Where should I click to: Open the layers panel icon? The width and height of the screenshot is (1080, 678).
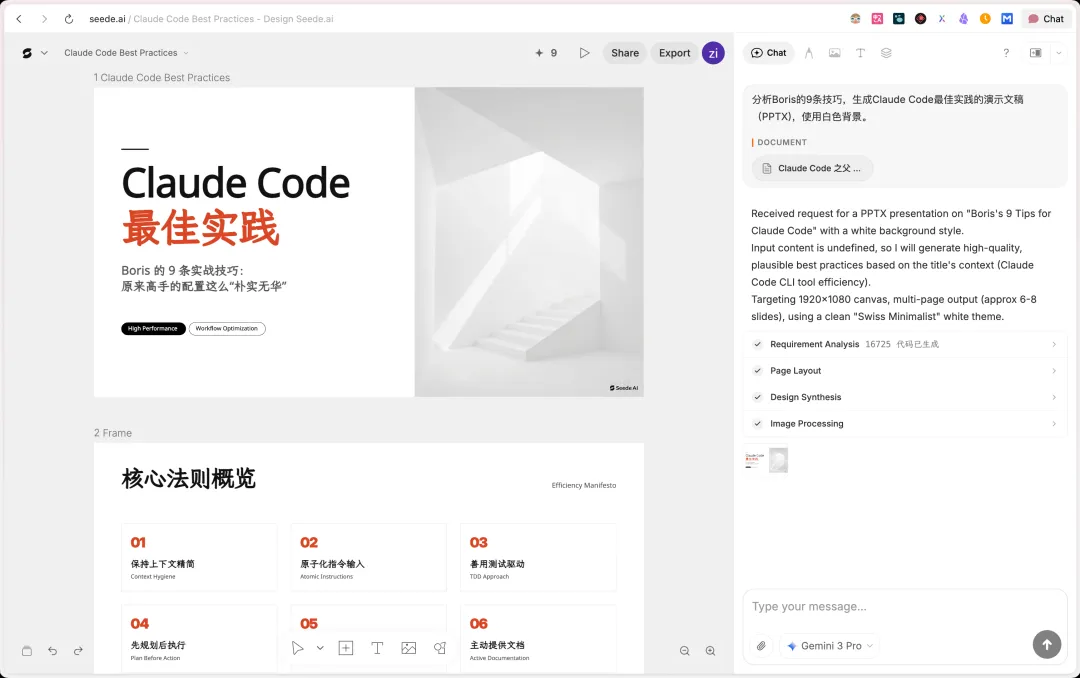pos(886,53)
